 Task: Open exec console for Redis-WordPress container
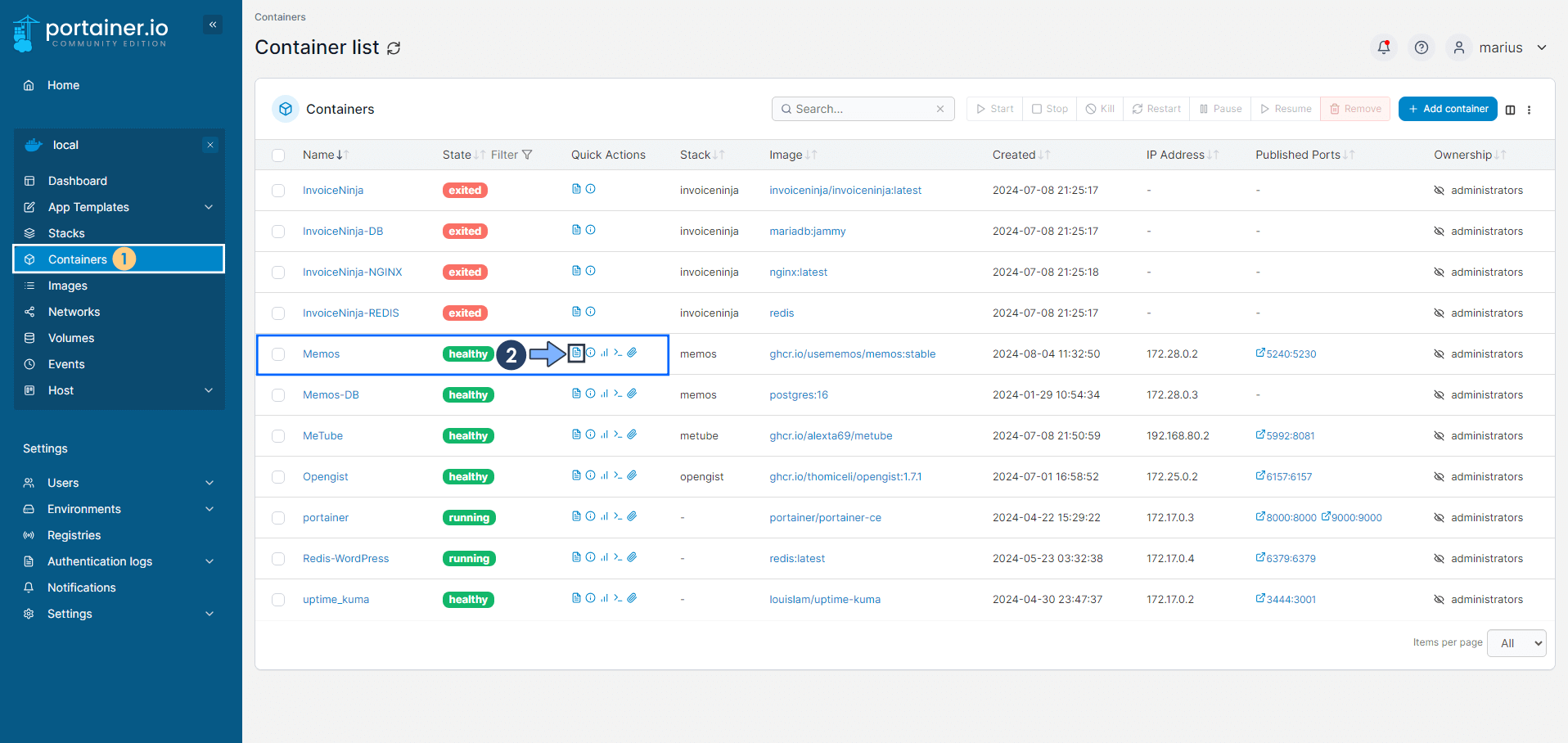click(x=618, y=557)
